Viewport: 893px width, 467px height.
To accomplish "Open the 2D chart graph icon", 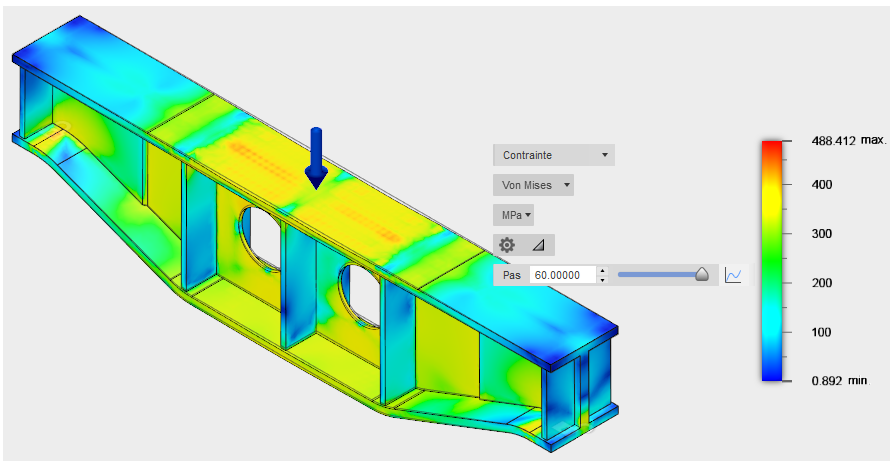I will [734, 275].
